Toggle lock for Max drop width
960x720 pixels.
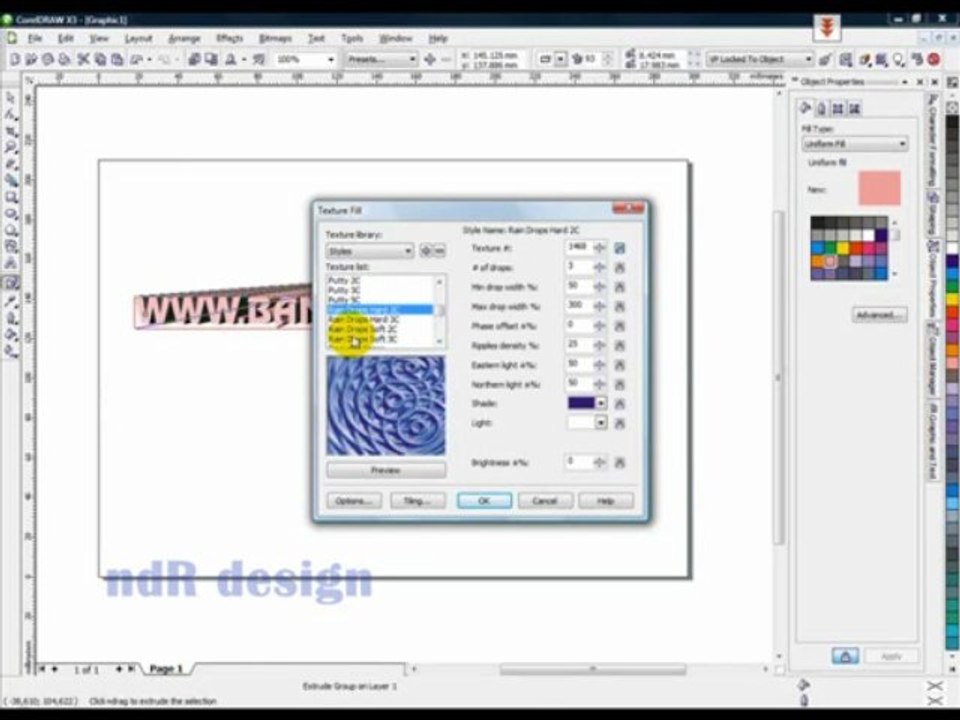coord(620,307)
